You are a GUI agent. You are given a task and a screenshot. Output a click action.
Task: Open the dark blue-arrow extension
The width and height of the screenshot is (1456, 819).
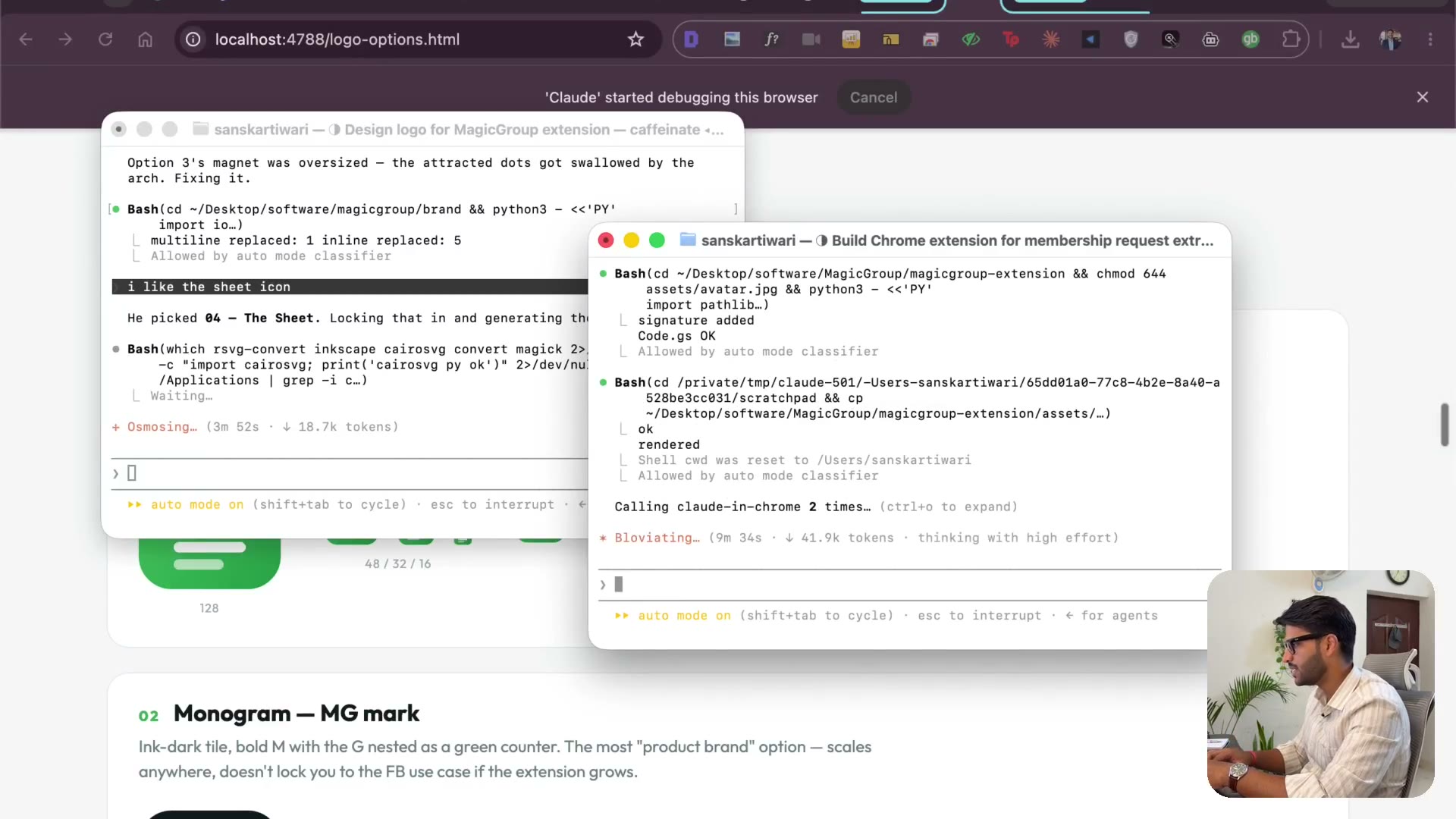[1090, 39]
